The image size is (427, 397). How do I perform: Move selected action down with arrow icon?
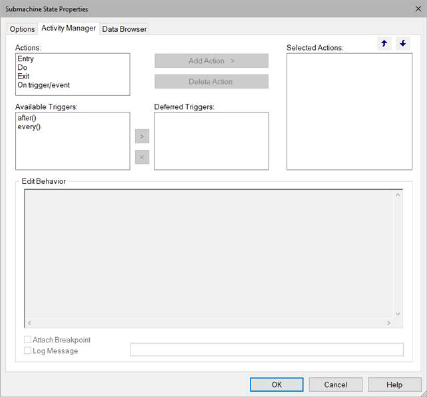coord(403,43)
